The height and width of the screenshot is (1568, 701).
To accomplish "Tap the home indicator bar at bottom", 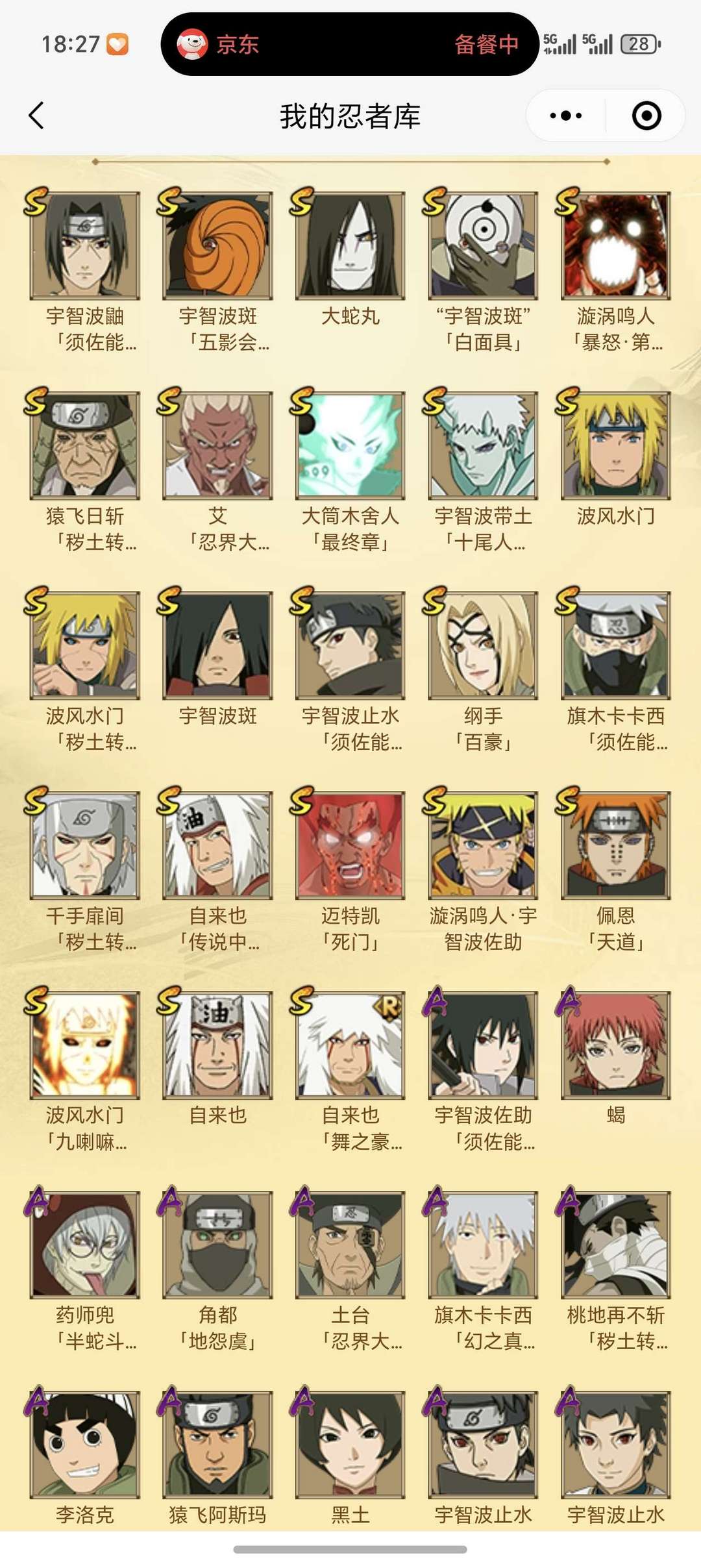I will (350, 1549).
